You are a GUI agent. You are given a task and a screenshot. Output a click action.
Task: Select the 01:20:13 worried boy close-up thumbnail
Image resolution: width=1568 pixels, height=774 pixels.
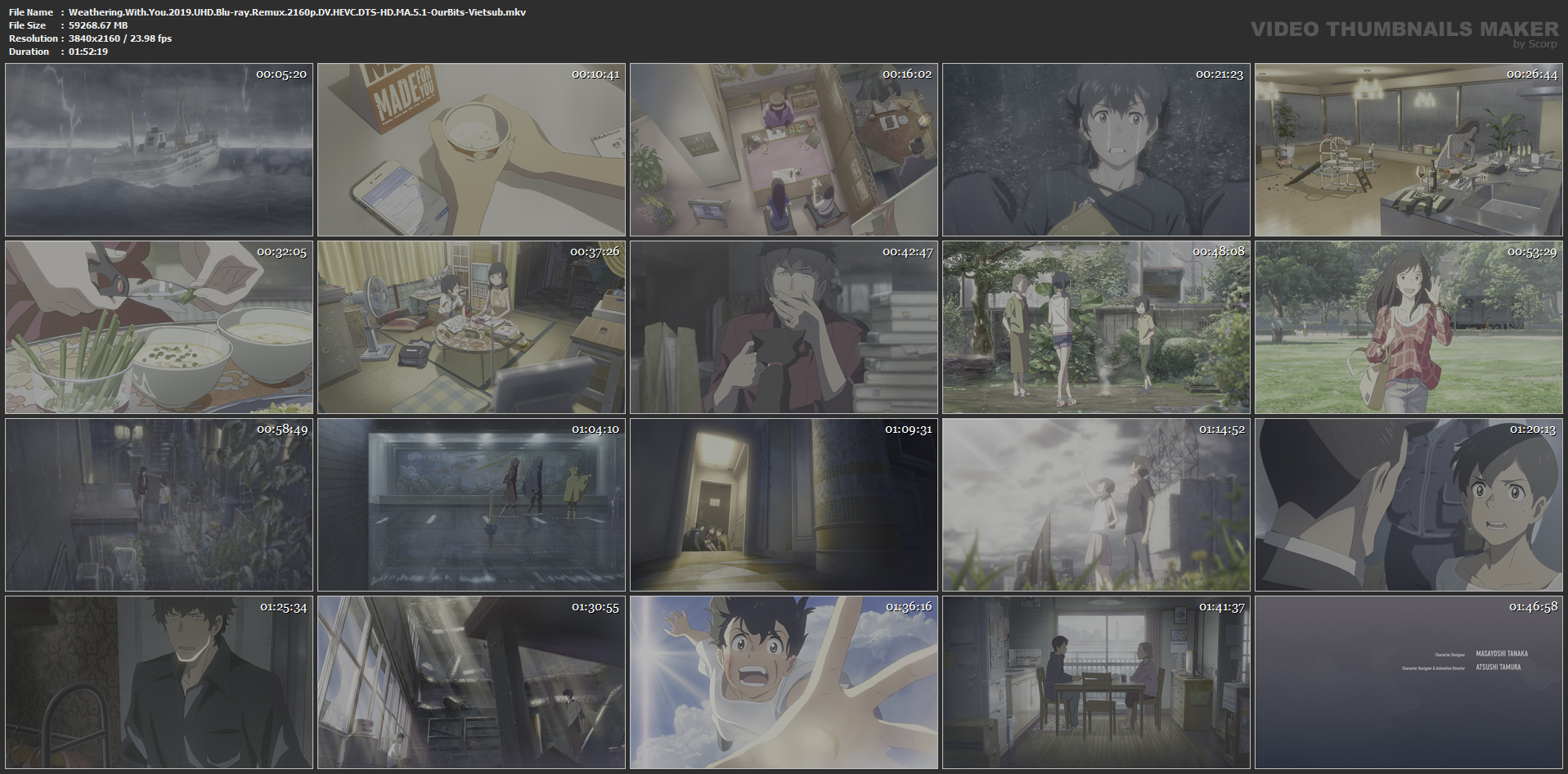click(1409, 505)
